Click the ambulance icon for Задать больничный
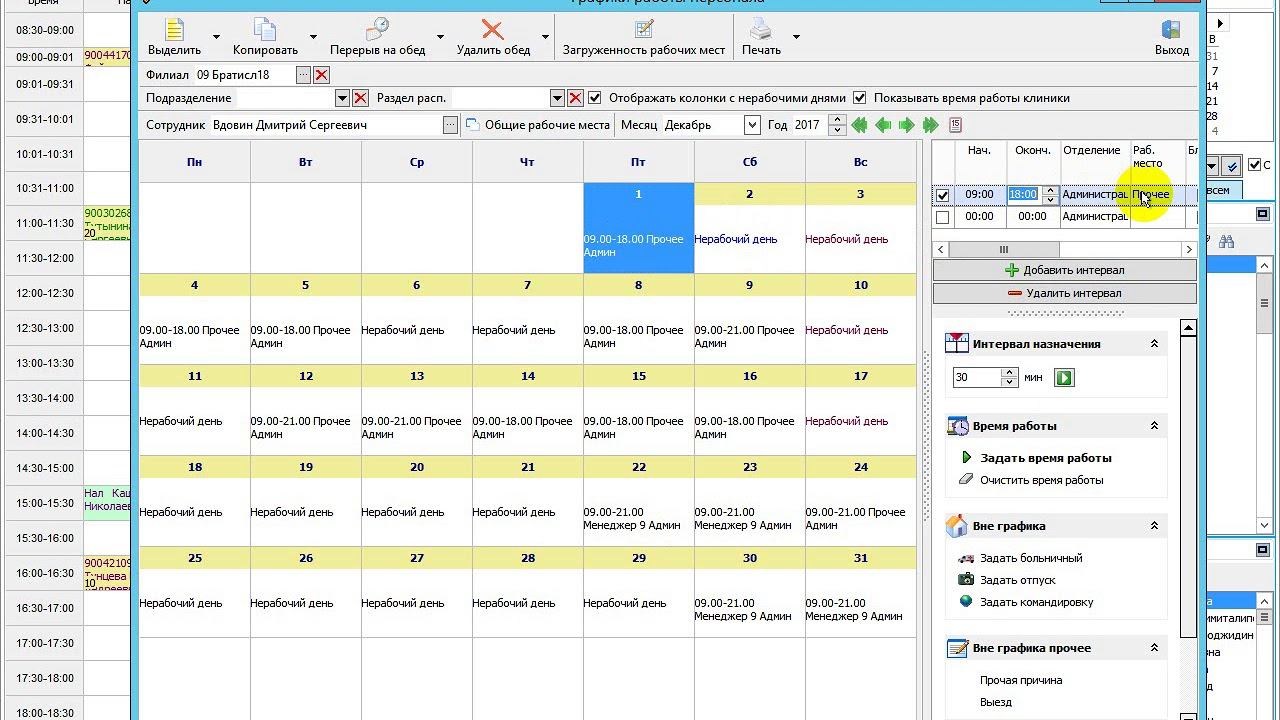 coord(966,558)
